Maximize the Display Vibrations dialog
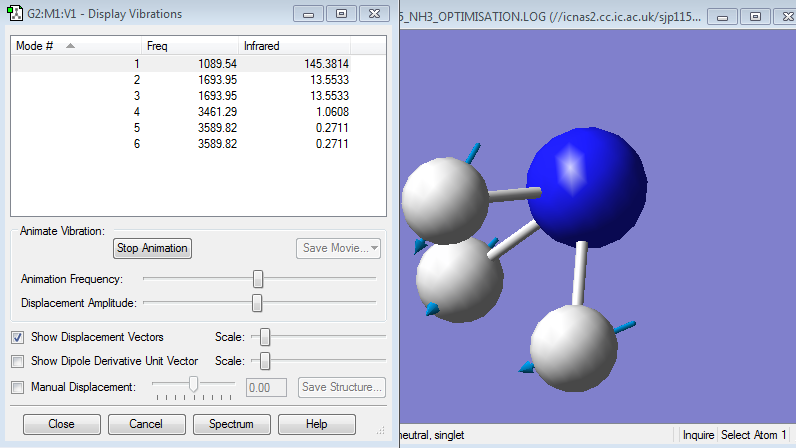This screenshot has height=448, width=796. (341, 15)
